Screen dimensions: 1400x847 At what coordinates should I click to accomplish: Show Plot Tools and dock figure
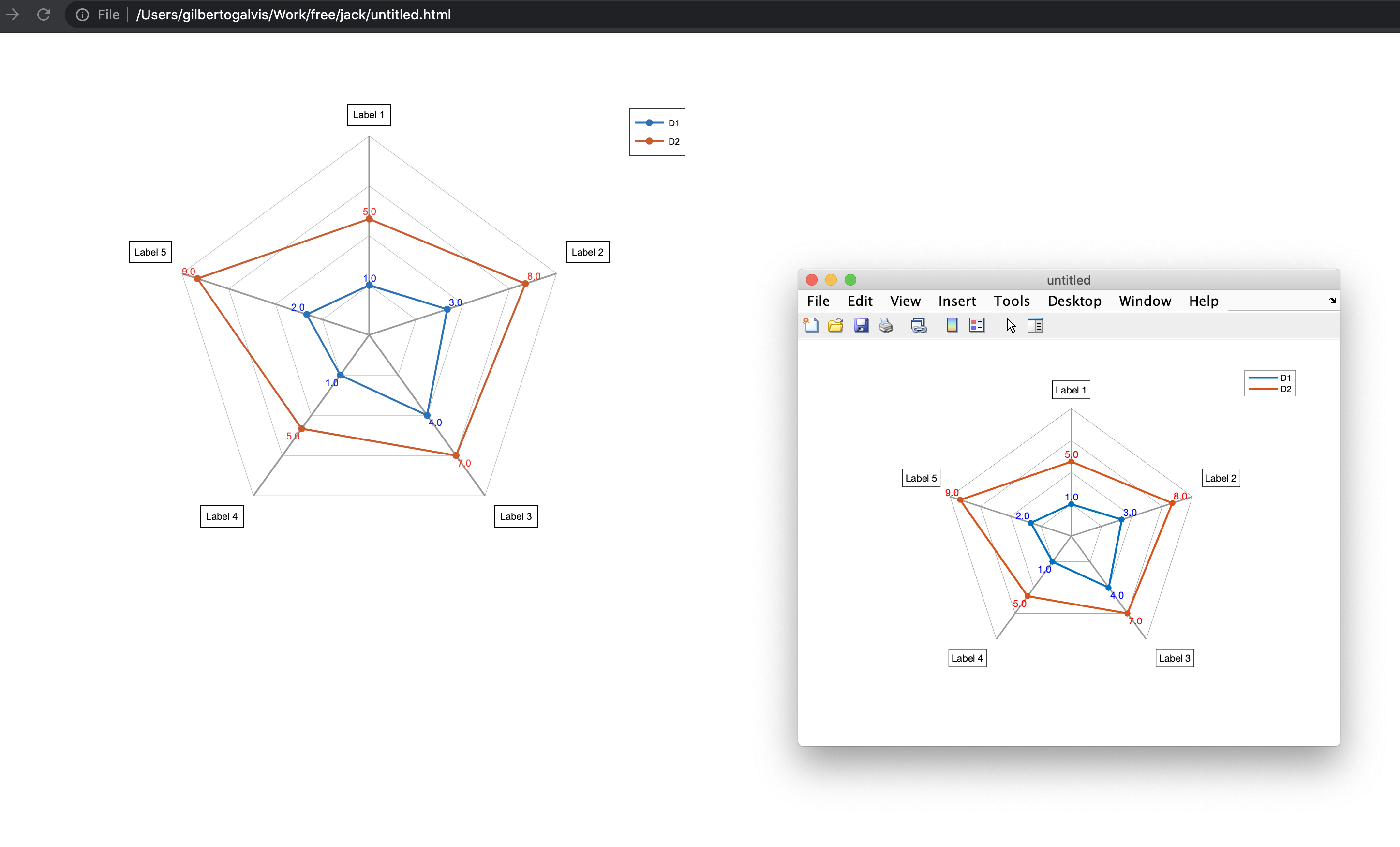(1035, 325)
